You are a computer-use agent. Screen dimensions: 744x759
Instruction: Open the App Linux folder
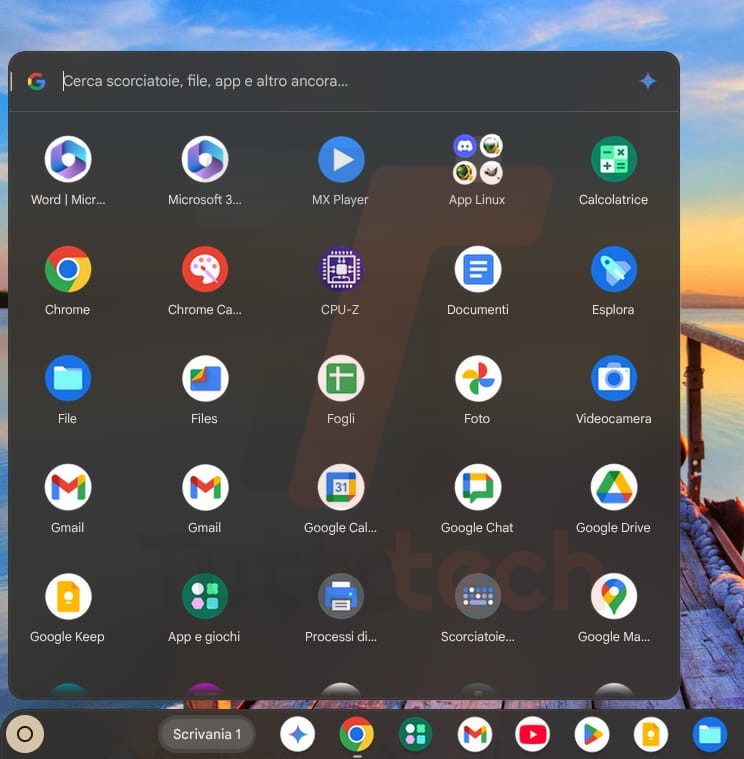point(477,160)
